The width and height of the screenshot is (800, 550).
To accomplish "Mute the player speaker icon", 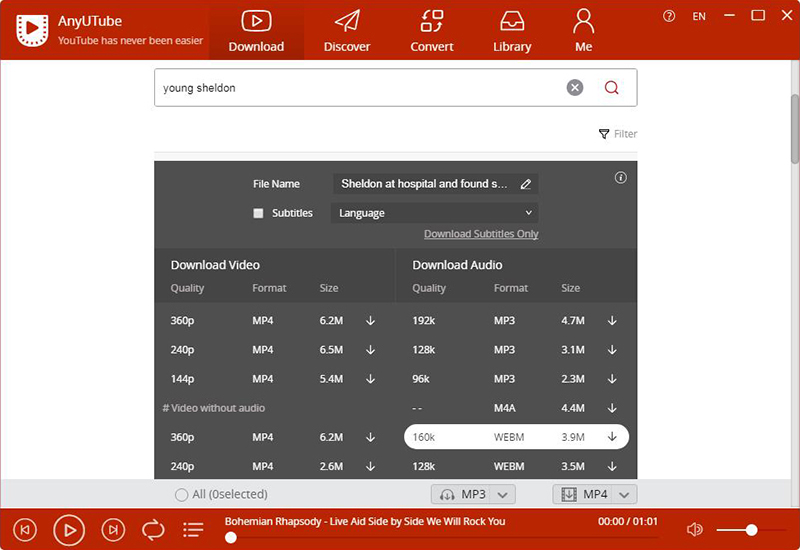I will (695, 530).
